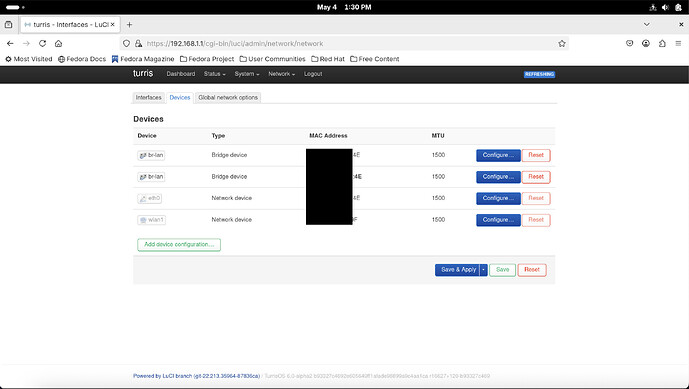This screenshot has width=689, height=389.
Task: Switch to the Interfaces tab
Action: click(149, 98)
